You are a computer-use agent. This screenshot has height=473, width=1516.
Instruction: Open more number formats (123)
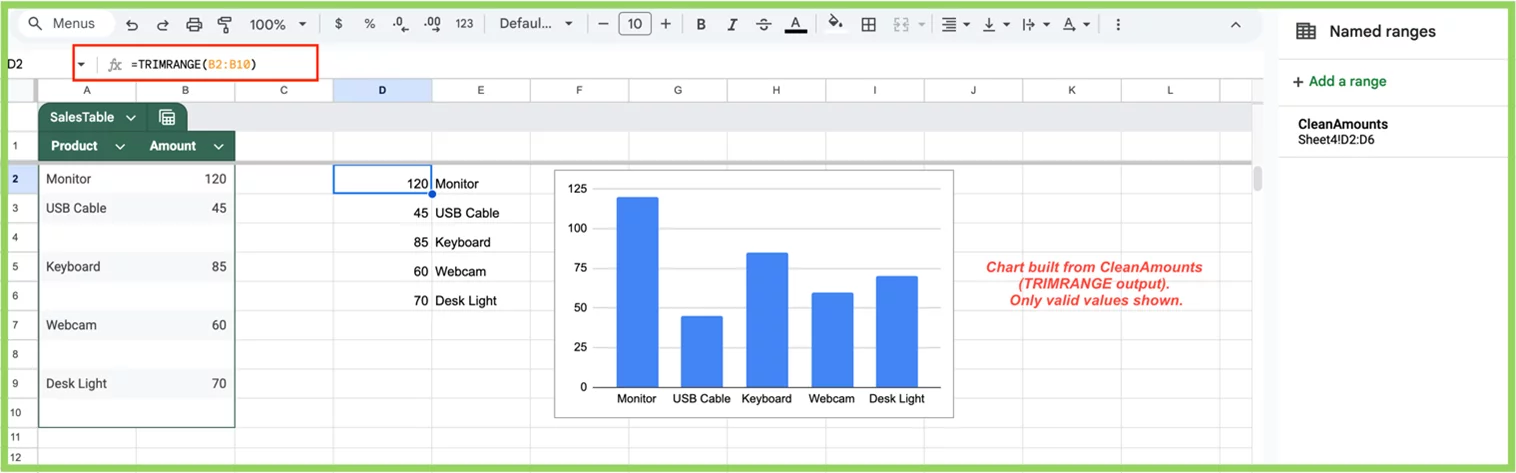464,24
